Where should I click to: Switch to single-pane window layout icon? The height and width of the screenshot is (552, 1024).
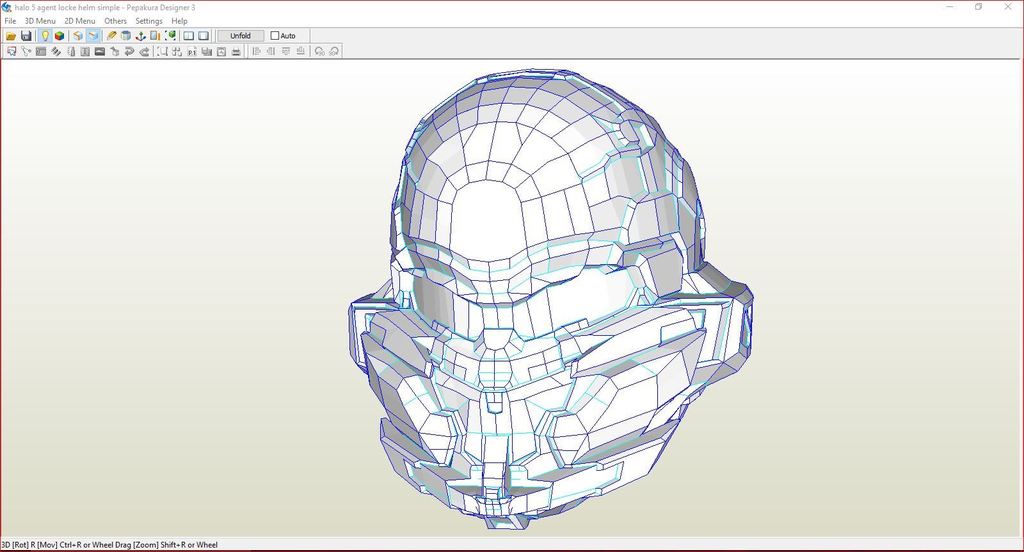click(x=204, y=36)
